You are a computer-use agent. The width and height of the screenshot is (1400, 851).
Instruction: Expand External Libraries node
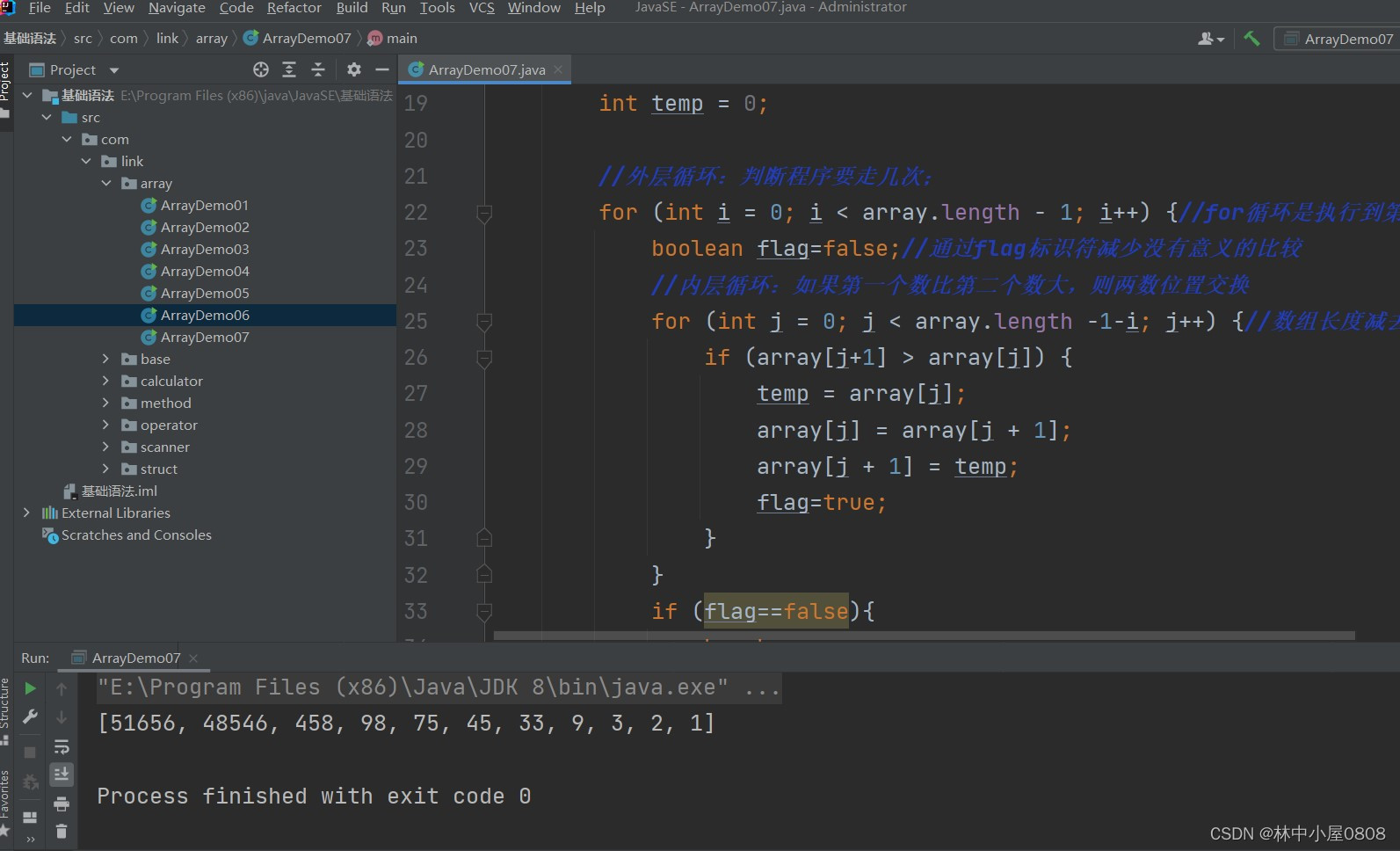tap(26, 513)
